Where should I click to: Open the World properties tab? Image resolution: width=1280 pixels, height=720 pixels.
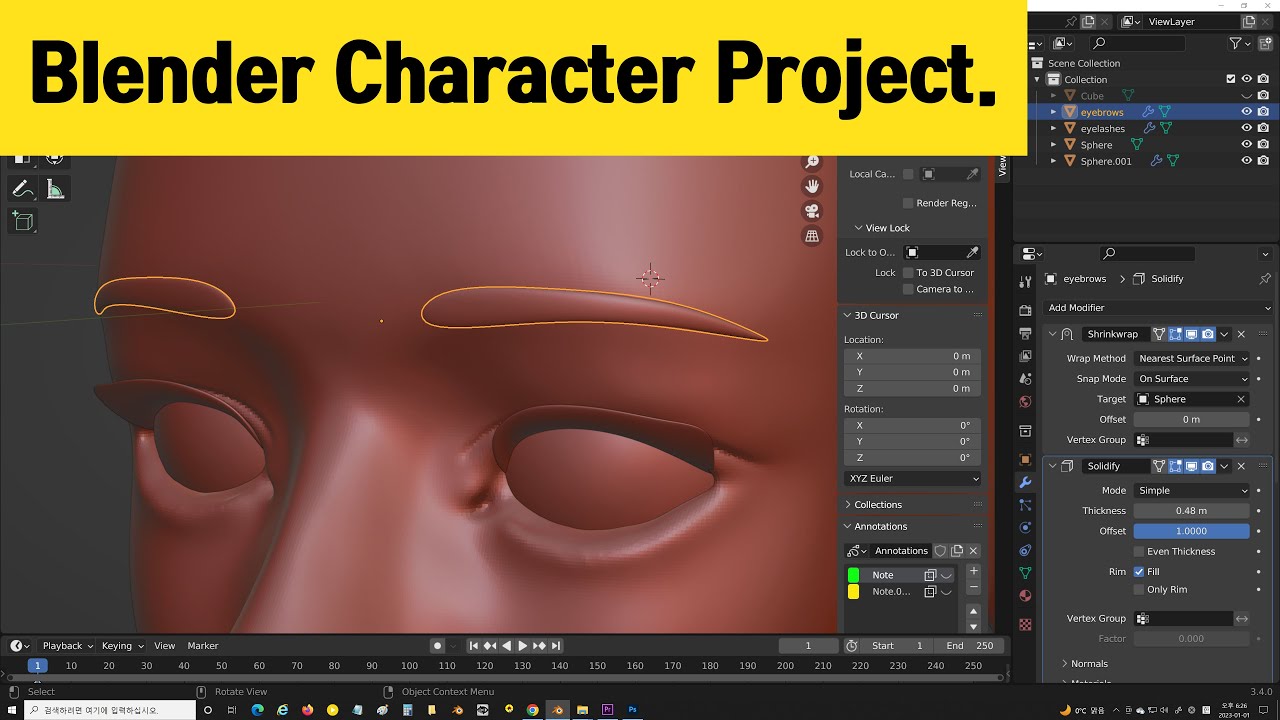coord(1025,402)
